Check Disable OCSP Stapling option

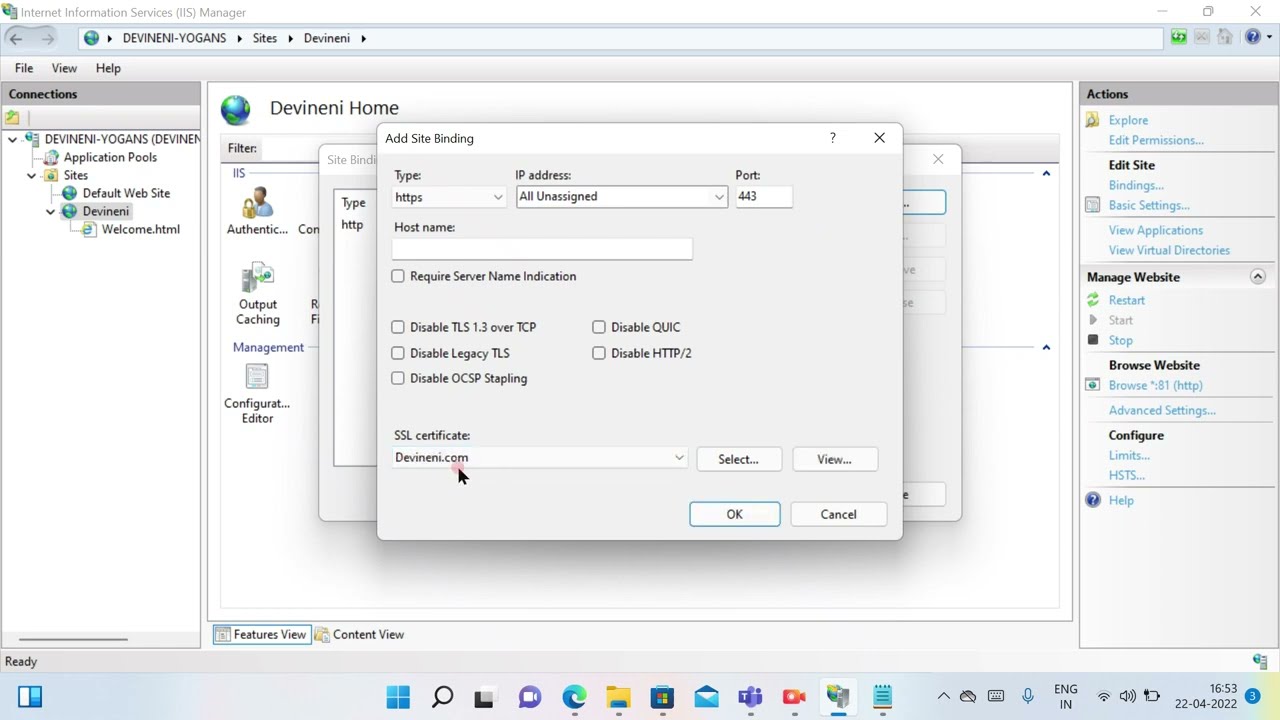tap(398, 378)
